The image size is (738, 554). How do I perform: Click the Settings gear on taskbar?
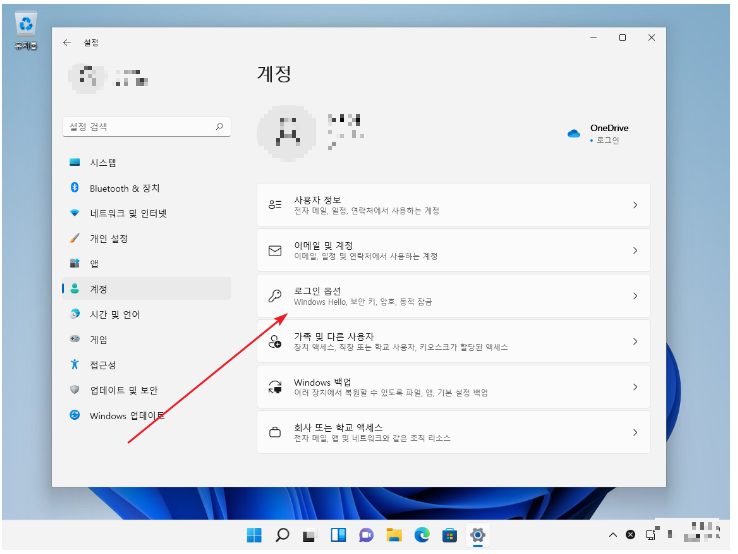pos(477,535)
